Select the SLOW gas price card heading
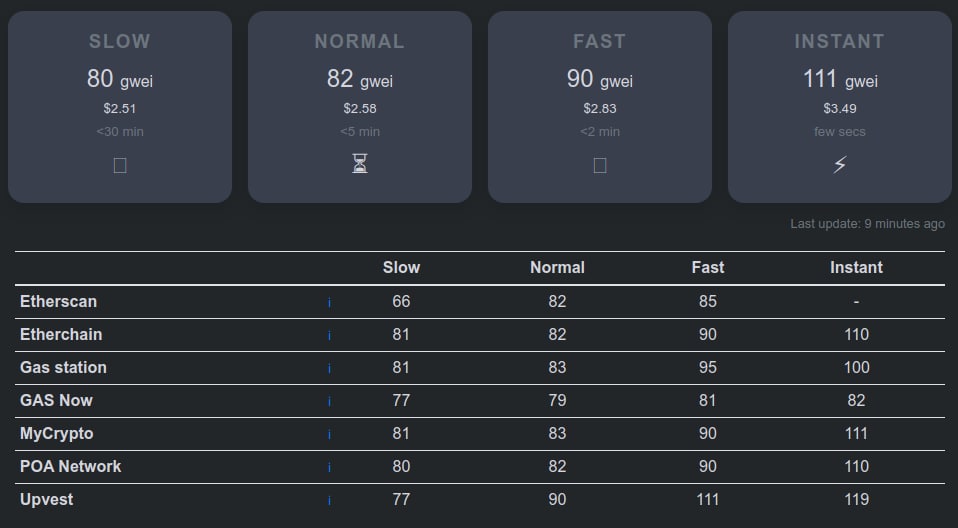The width and height of the screenshot is (958, 528). [120, 41]
